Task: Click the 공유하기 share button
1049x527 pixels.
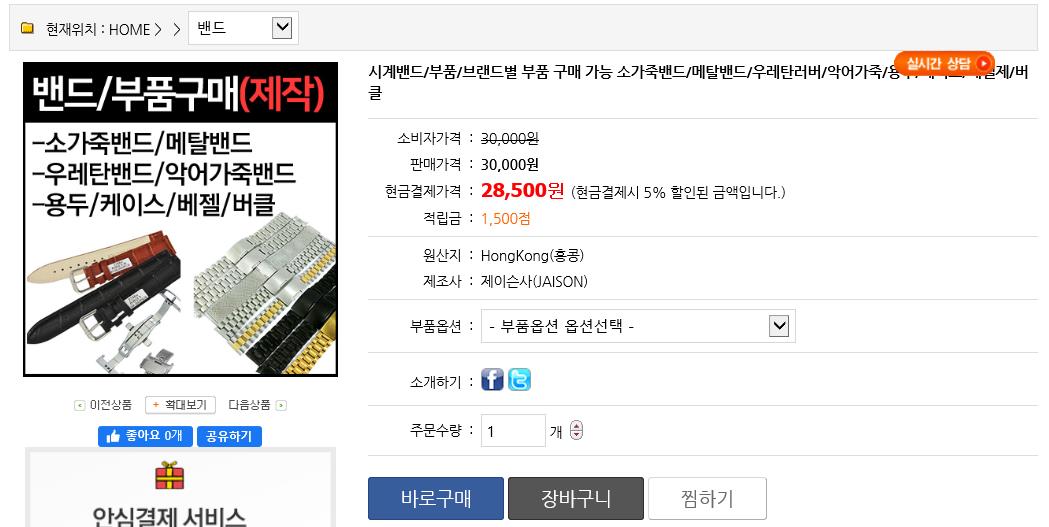Action: (x=229, y=436)
